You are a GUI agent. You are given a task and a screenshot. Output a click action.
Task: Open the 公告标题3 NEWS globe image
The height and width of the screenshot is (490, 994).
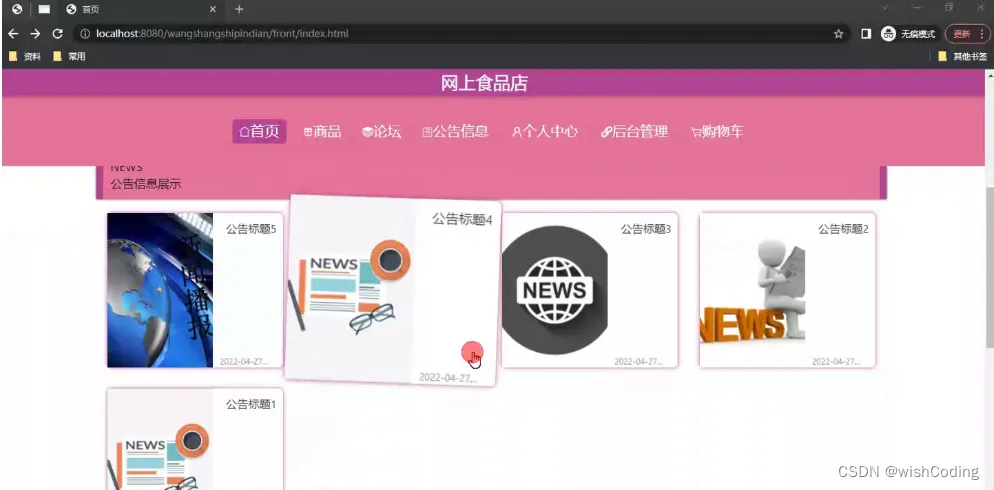pos(555,290)
